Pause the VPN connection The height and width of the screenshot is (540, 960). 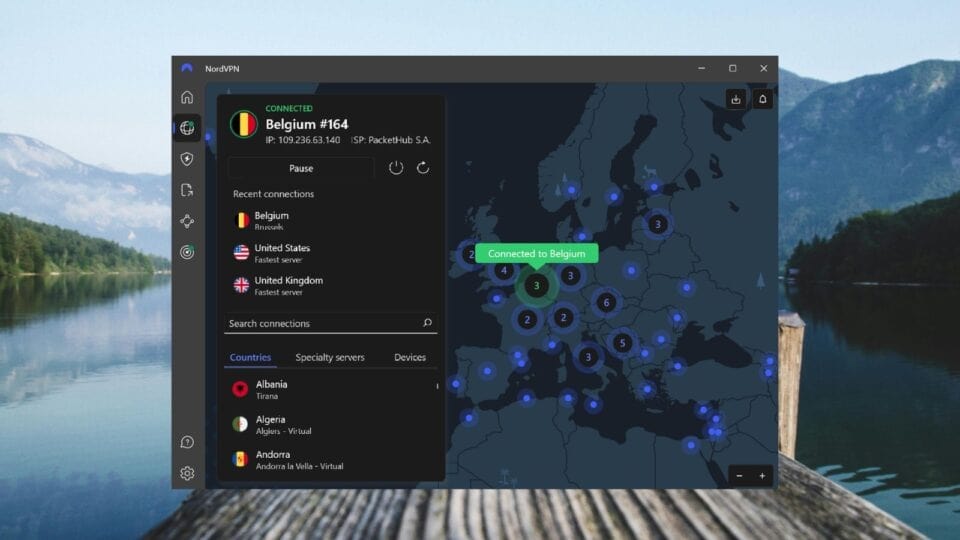click(301, 168)
